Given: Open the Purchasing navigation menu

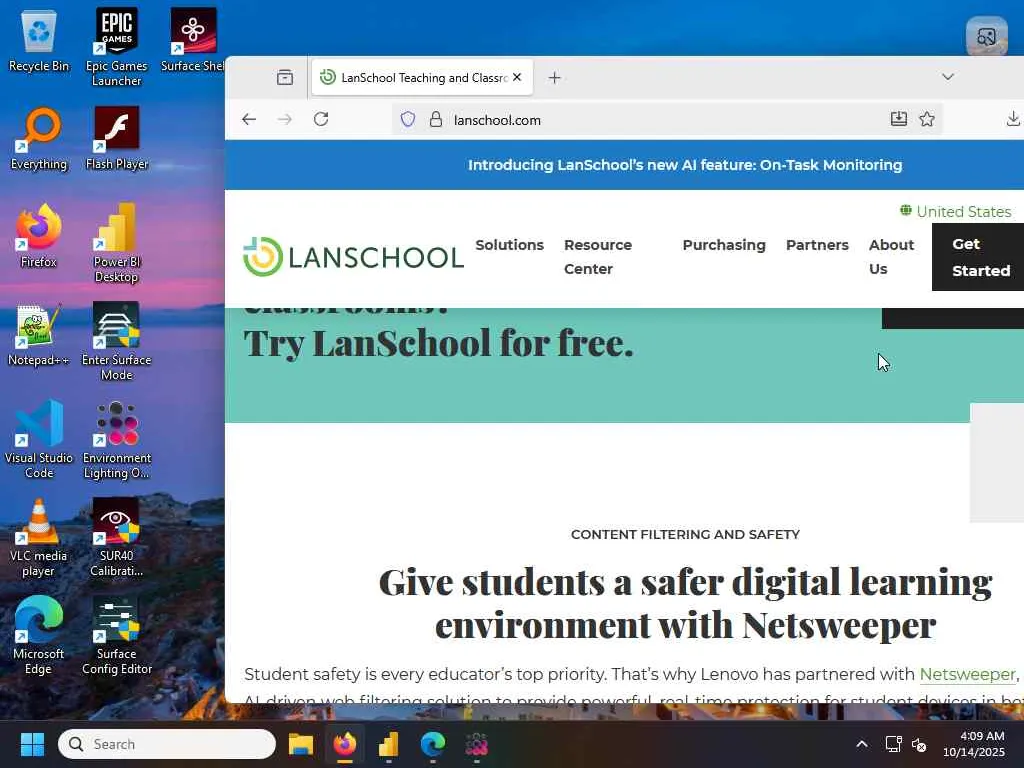Looking at the screenshot, I should pos(724,245).
